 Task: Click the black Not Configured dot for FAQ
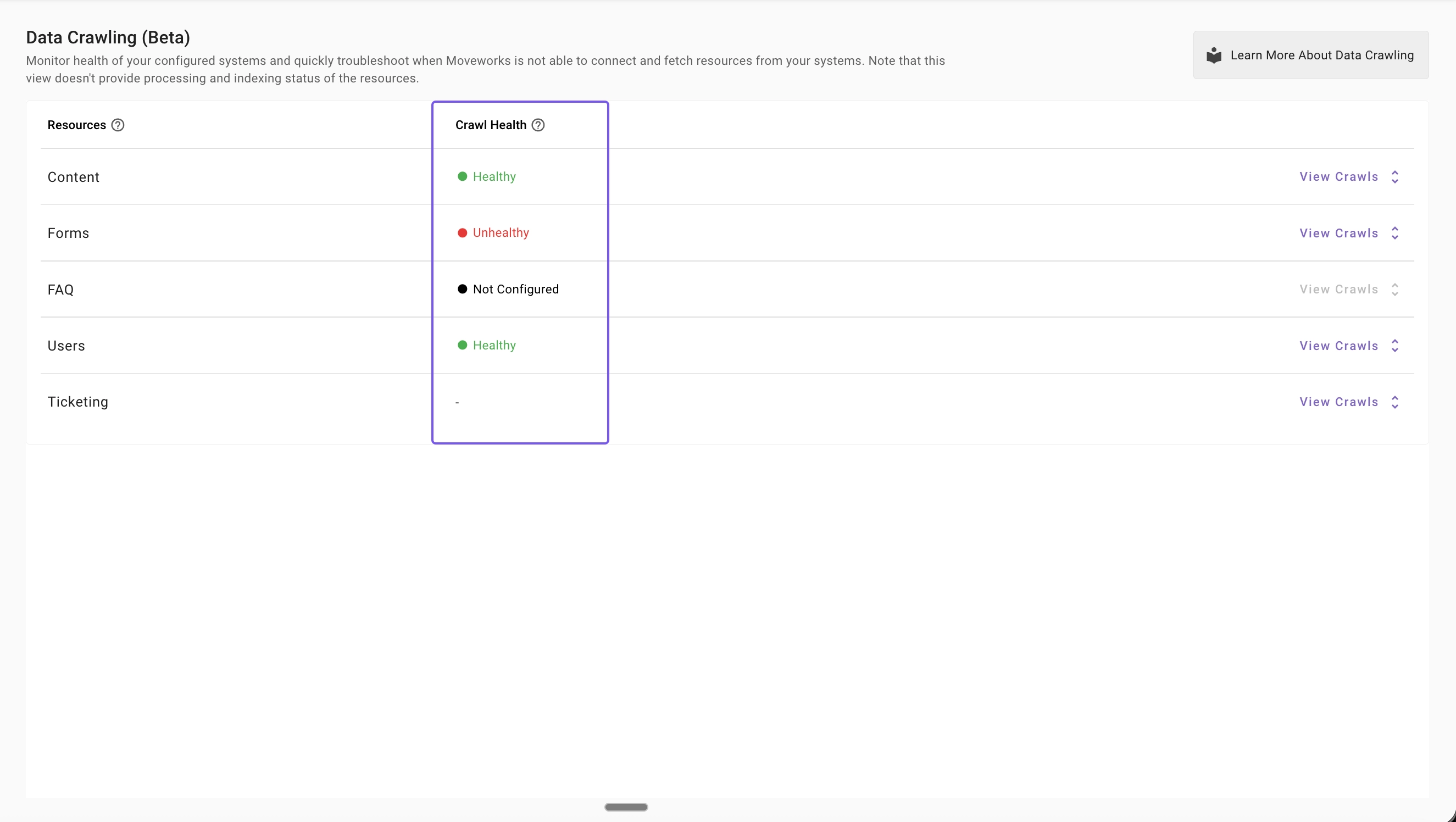coord(462,289)
